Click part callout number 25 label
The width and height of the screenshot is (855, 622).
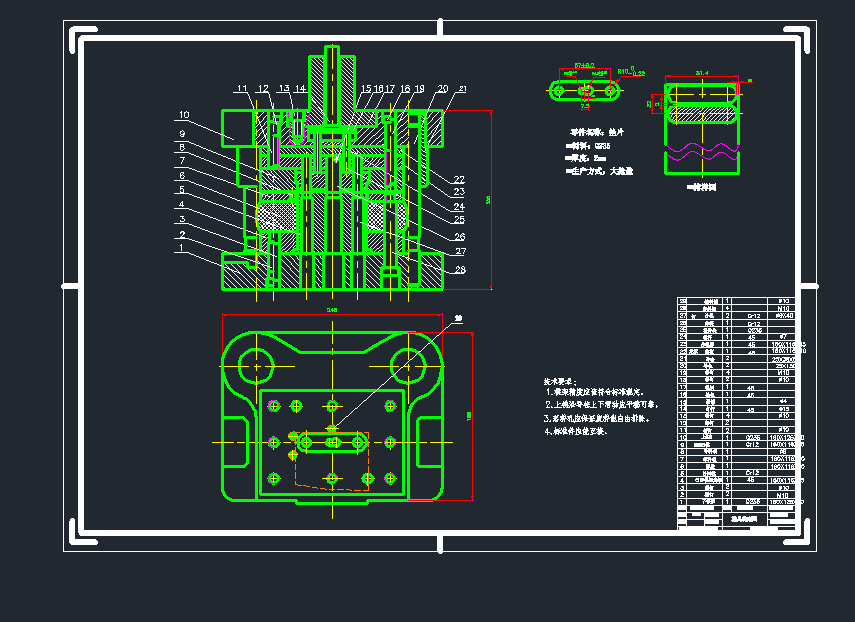459,219
